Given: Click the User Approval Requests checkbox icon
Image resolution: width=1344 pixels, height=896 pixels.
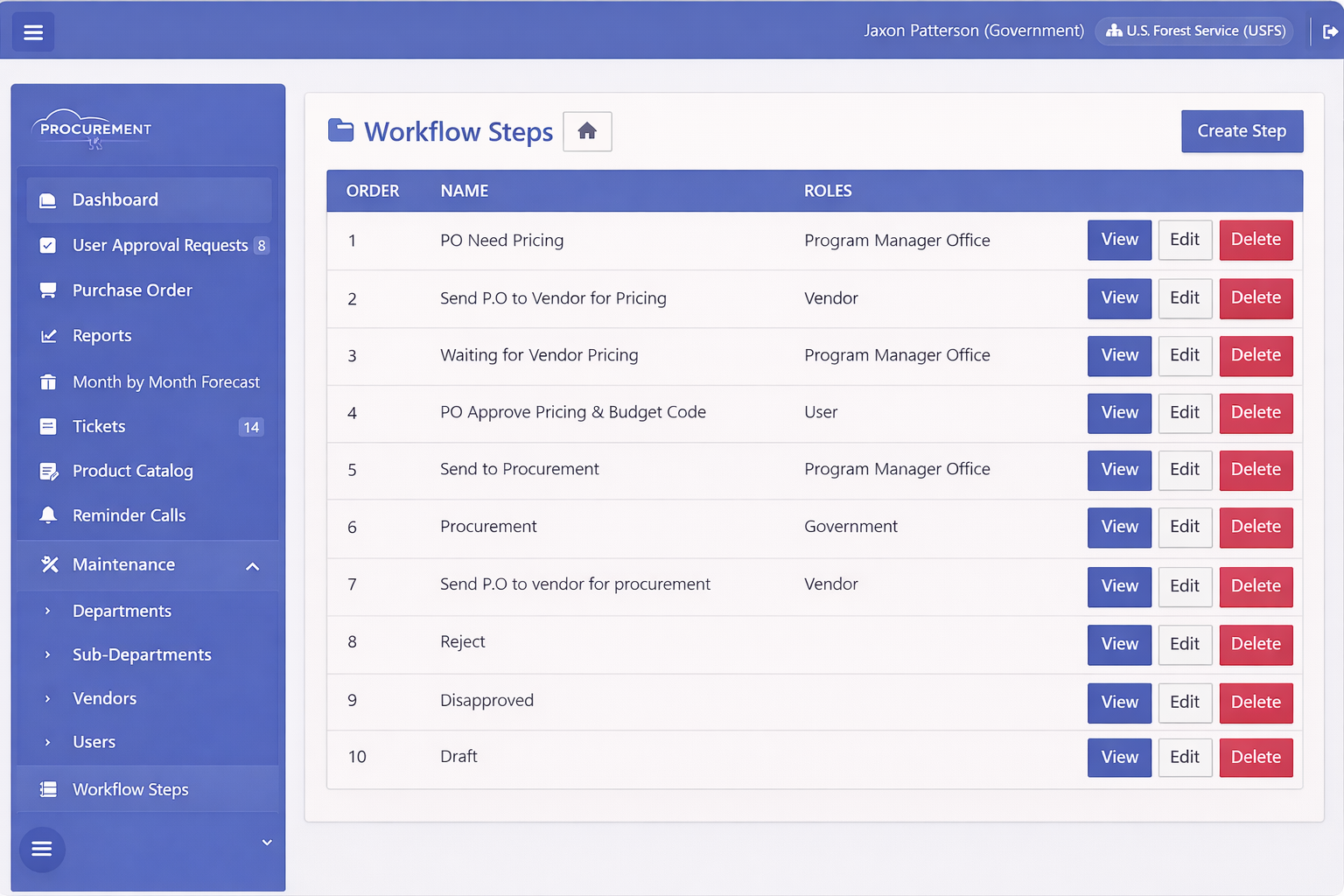Looking at the screenshot, I should 48,246.
